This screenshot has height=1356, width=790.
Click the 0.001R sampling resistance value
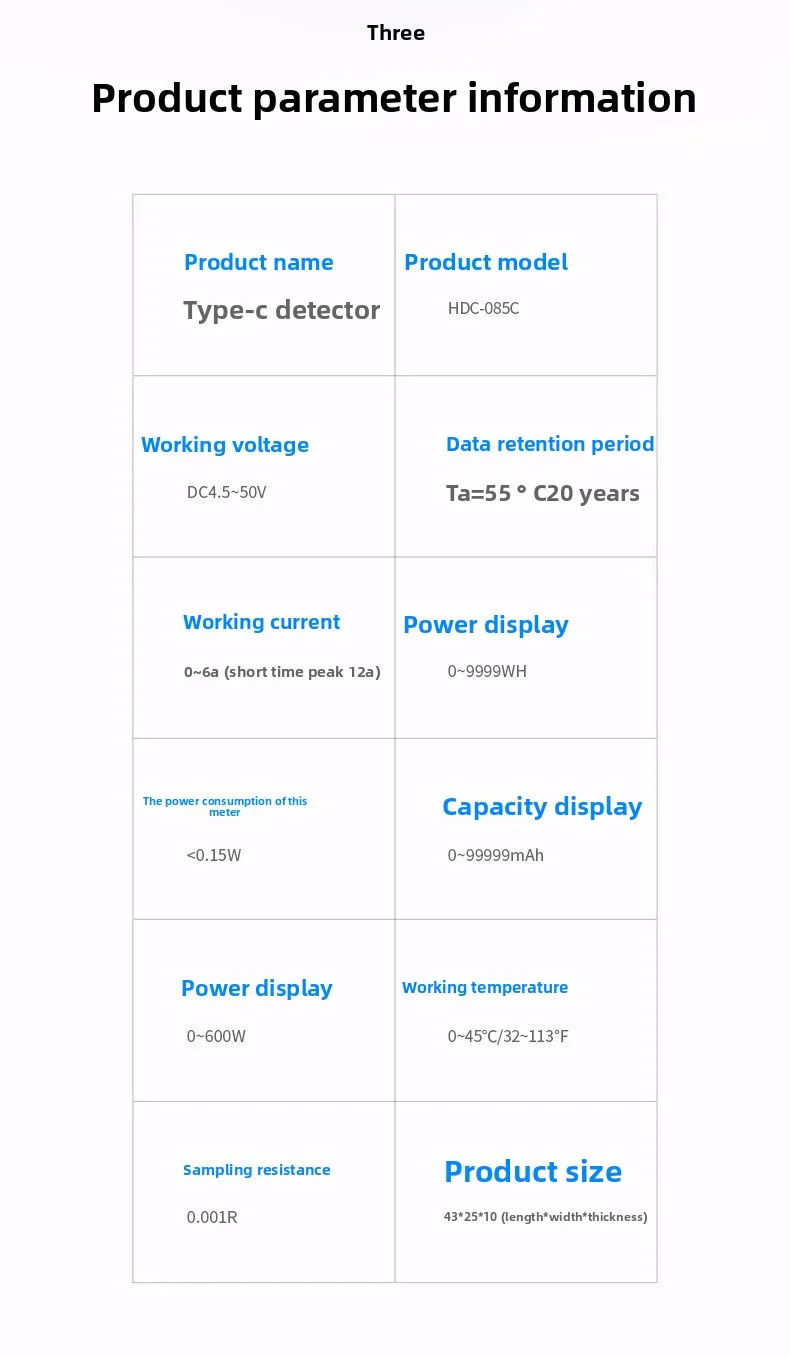click(x=212, y=1217)
